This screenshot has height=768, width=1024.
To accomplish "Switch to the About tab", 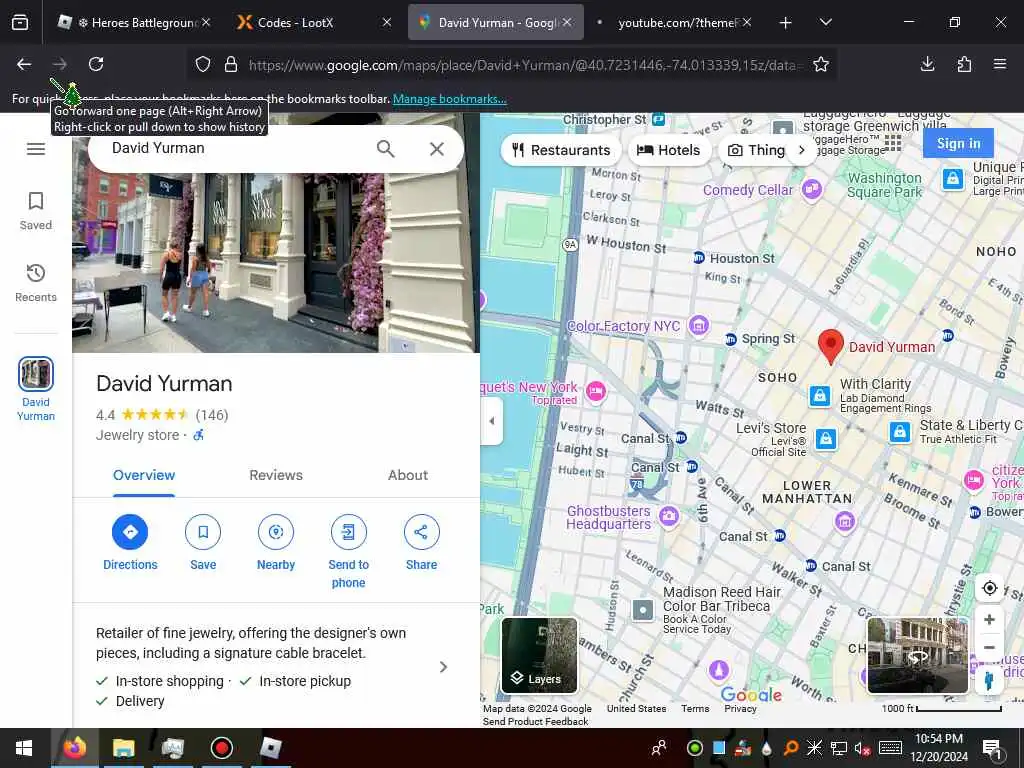I will click(408, 475).
